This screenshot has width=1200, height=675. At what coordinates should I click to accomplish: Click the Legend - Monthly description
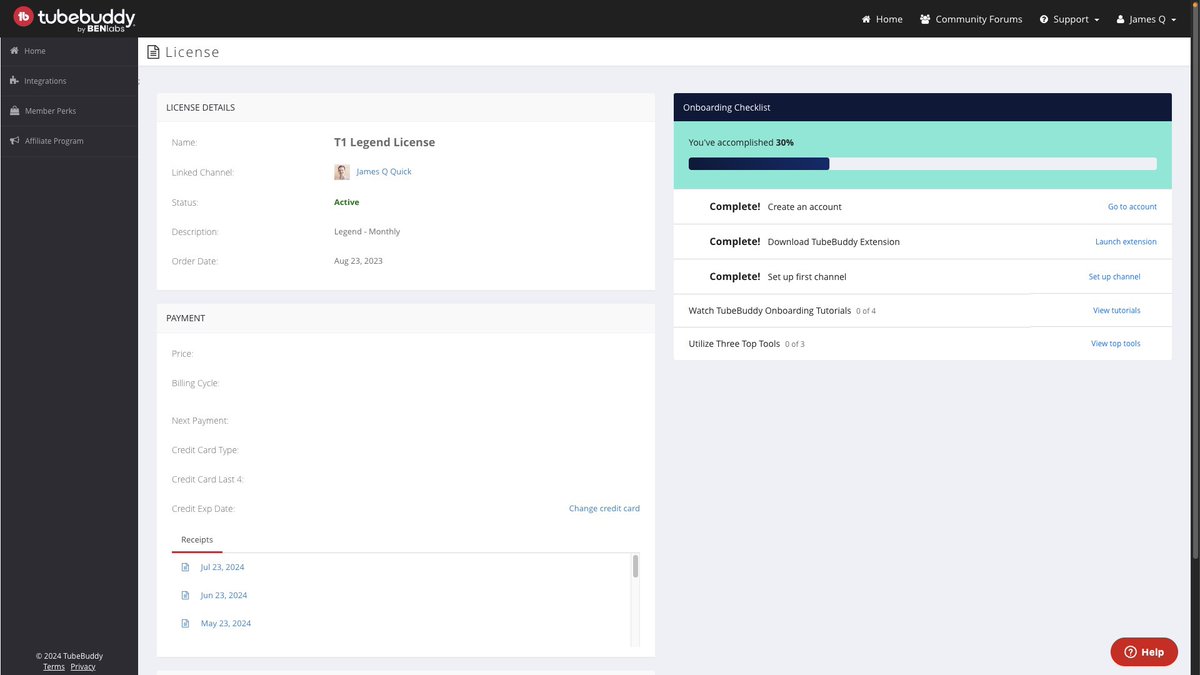[367, 232]
